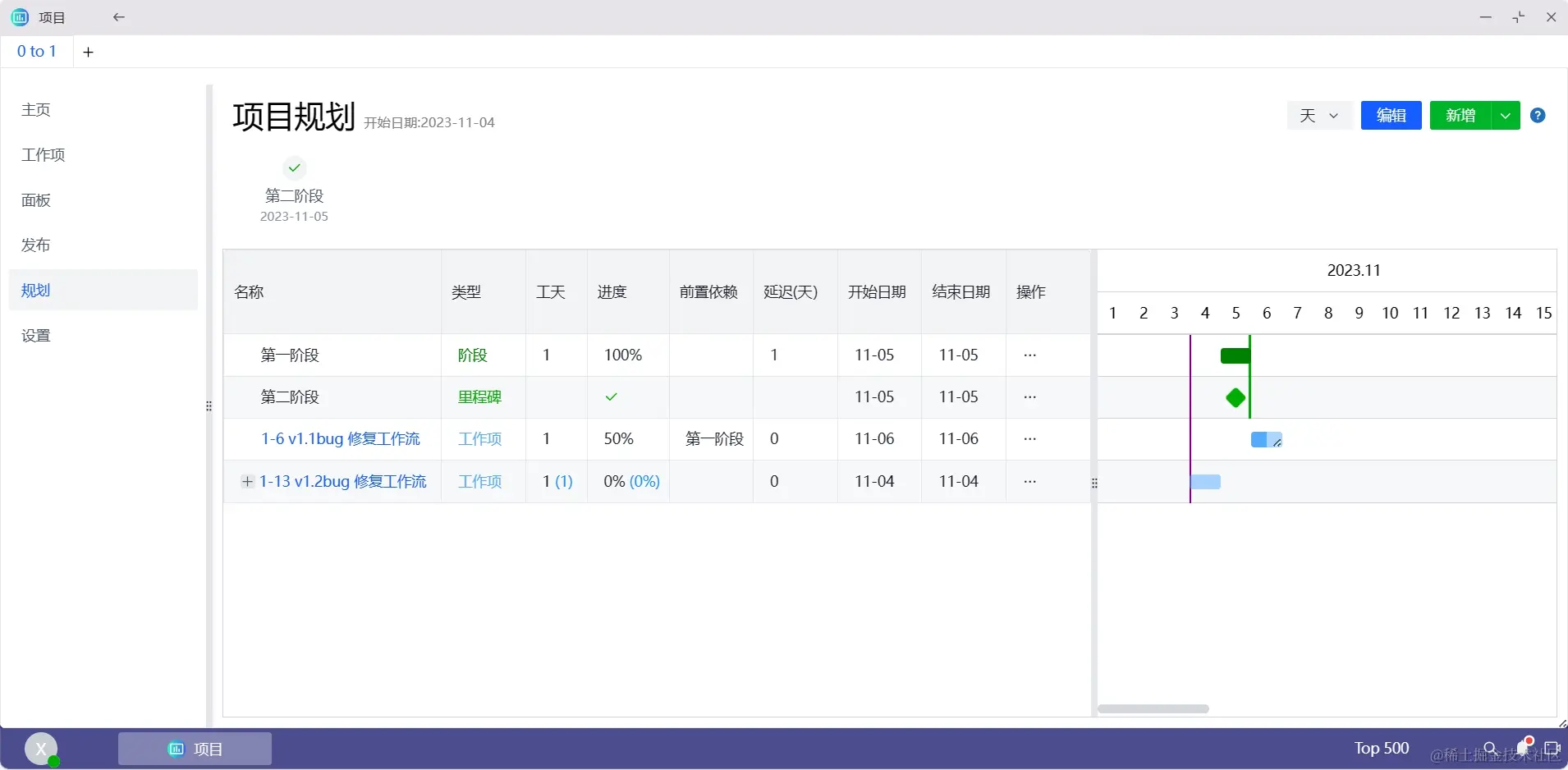Expand the 1-13 v1.2bug 修复工作流 row
This screenshot has width=1568, height=770.
tap(247, 482)
